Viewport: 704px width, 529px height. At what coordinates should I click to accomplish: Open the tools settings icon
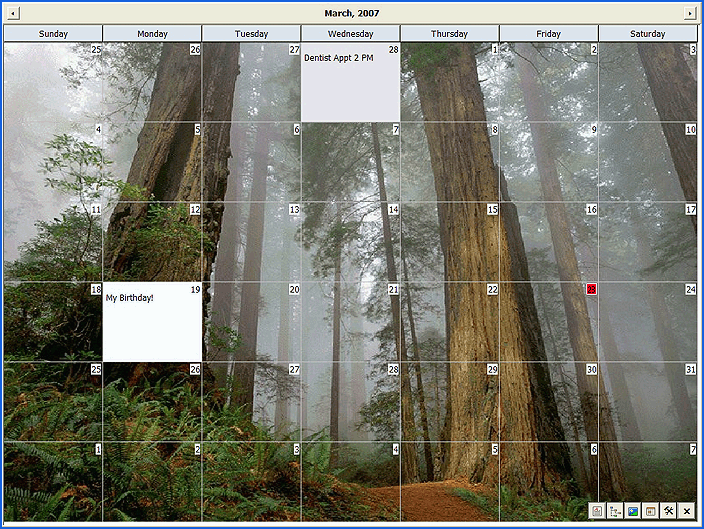pyautogui.click(x=669, y=511)
